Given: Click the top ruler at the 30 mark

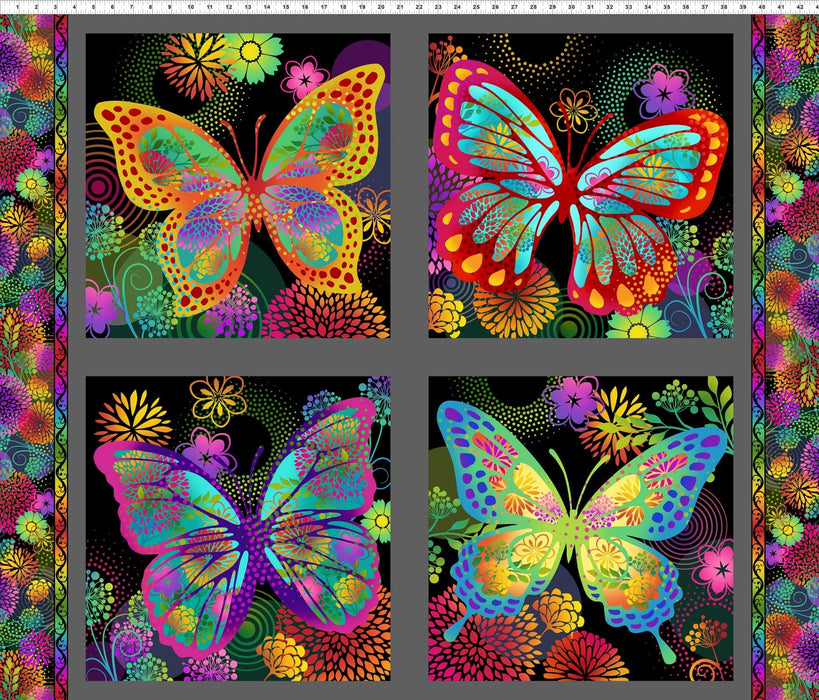Looking at the screenshot, I should [572, 8].
